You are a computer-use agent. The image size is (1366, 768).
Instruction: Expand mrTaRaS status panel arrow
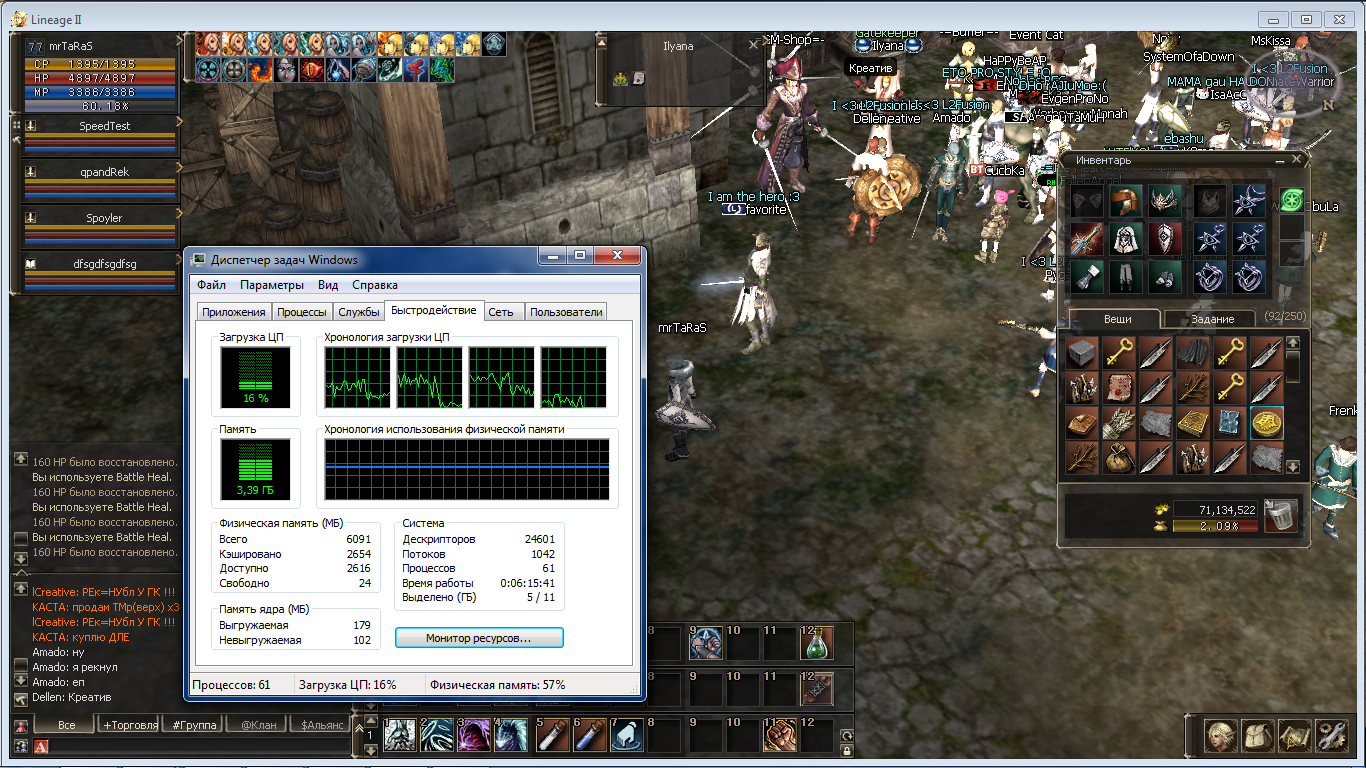point(180,41)
